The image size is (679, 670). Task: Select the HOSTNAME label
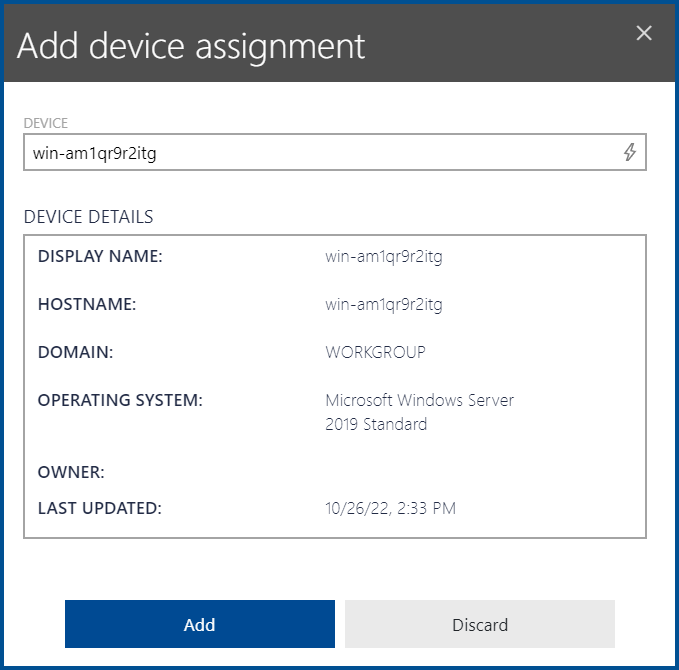pos(86,305)
